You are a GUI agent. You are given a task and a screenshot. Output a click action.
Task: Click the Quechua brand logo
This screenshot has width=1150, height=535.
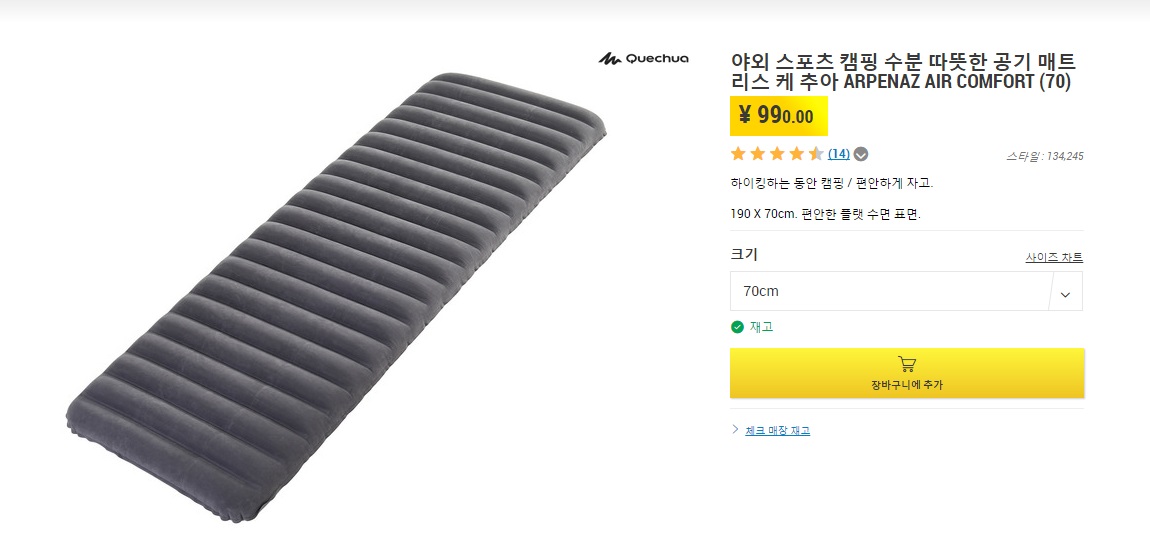pyautogui.click(x=643, y=59)
